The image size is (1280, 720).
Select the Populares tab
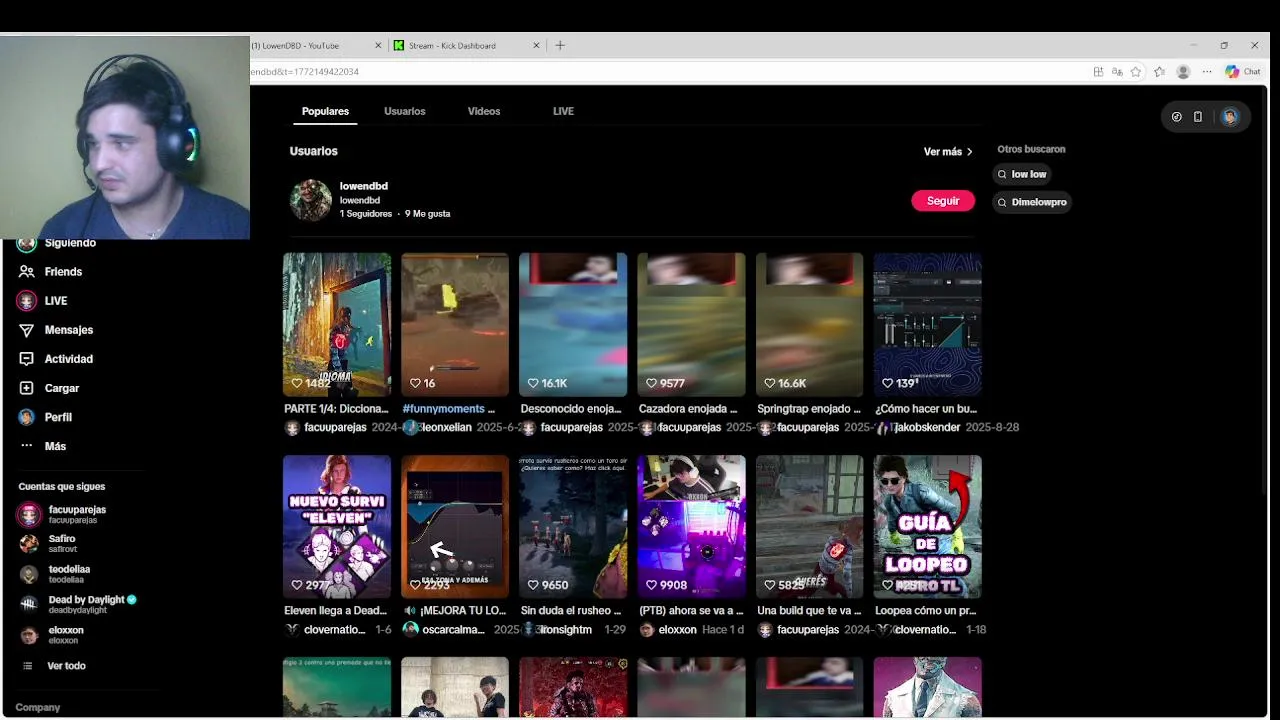325,112
